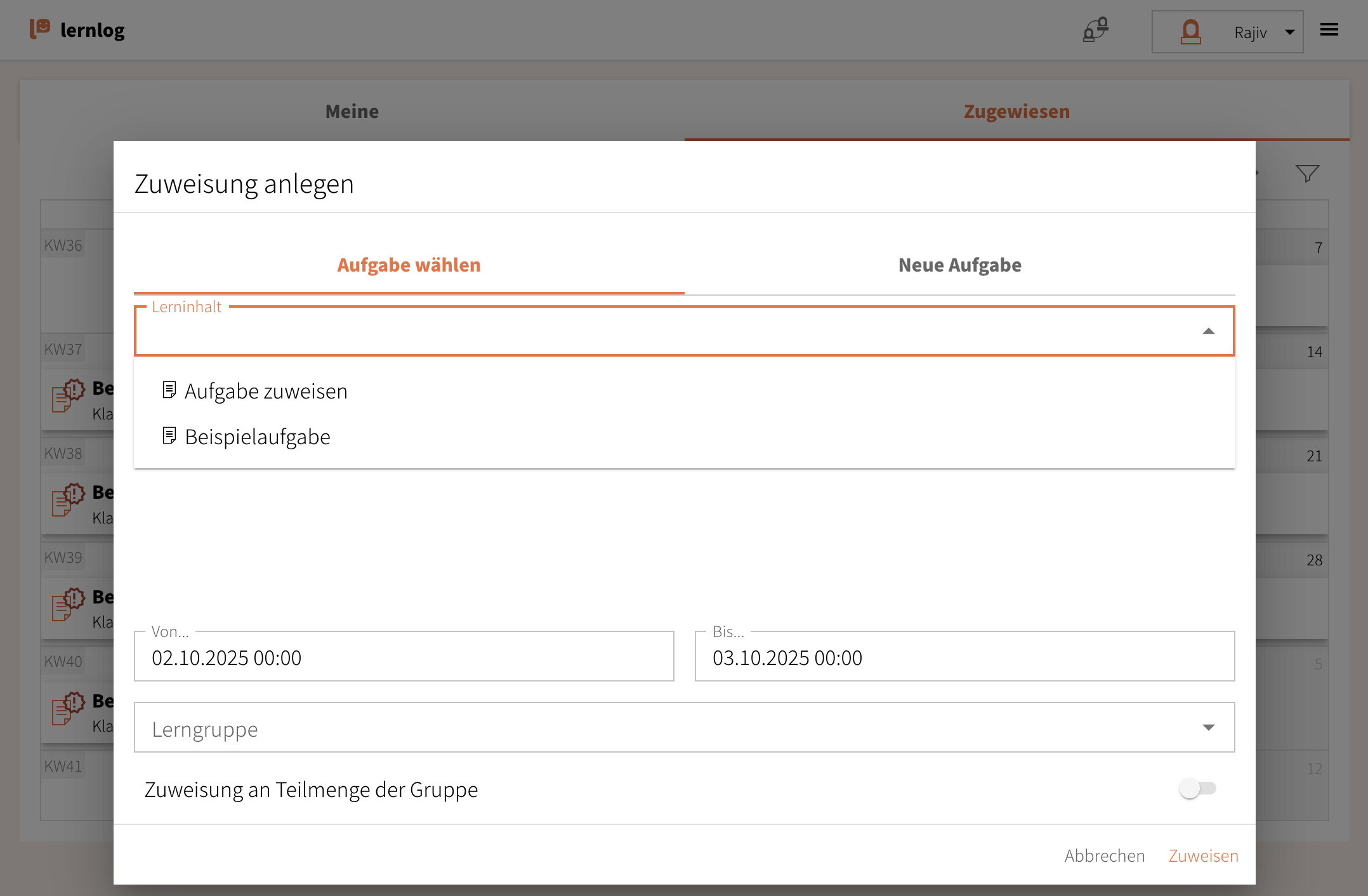Click document icon beside Beispielaufgabe
This screenshot has height=896, width=1368.
click(169, 435)
